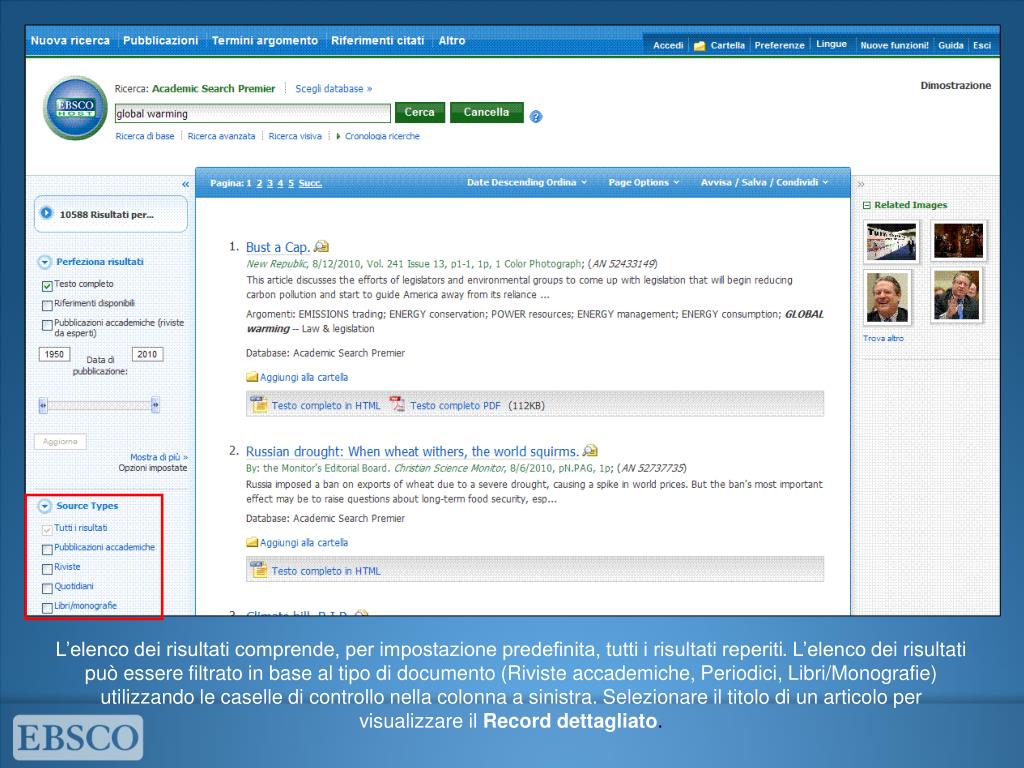Screen dimensions: 1024x768
Task: Open the Lingue menu
Action: click(x=831, y=44)
